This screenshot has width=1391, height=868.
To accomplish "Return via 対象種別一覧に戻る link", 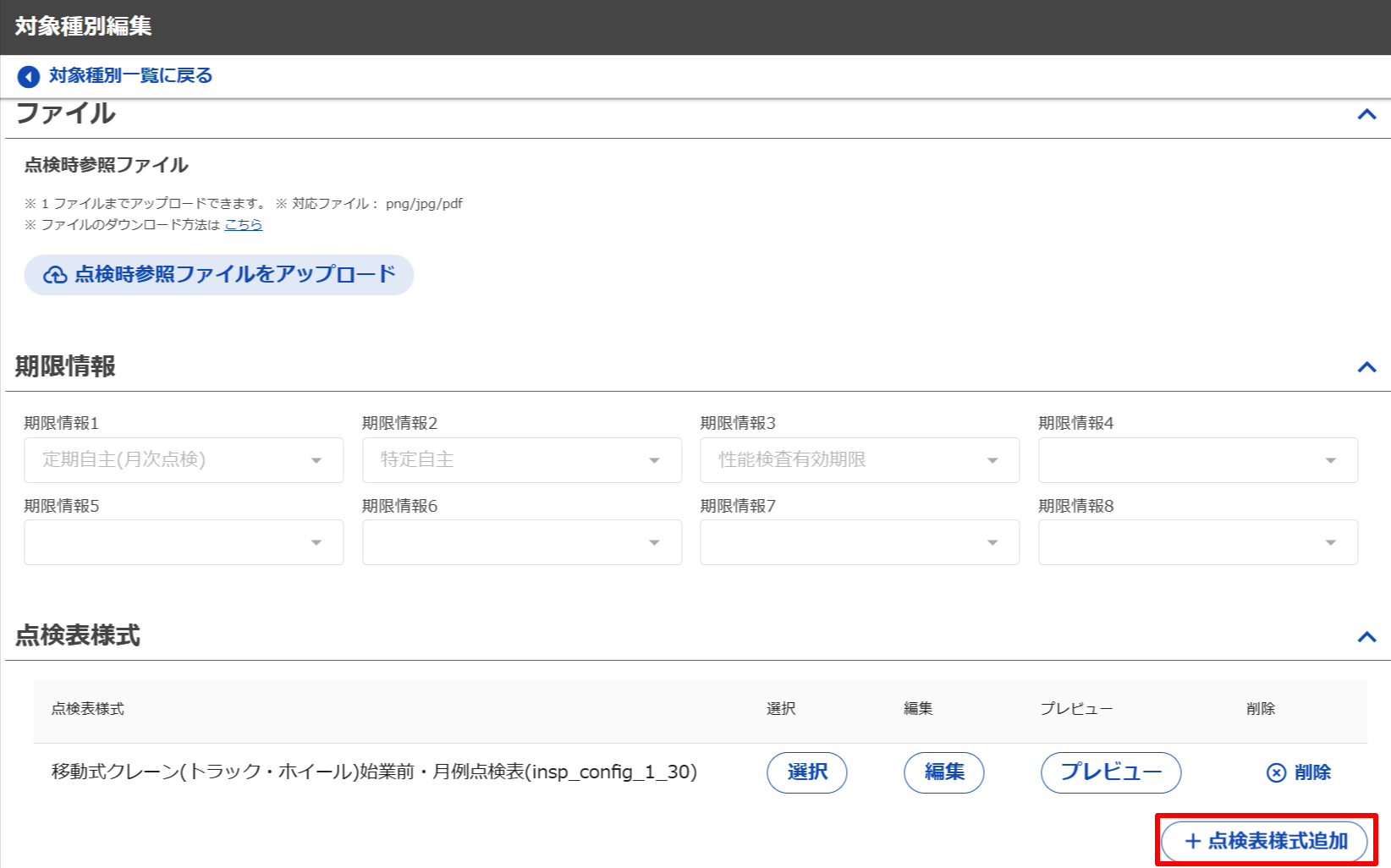I will tap(130, 76).
